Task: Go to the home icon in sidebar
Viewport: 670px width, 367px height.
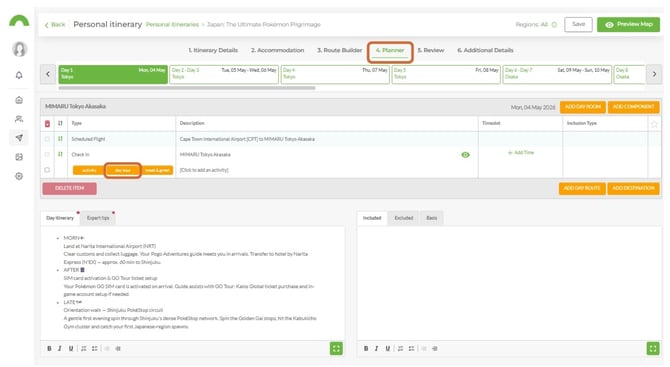Action: point(19,100)
